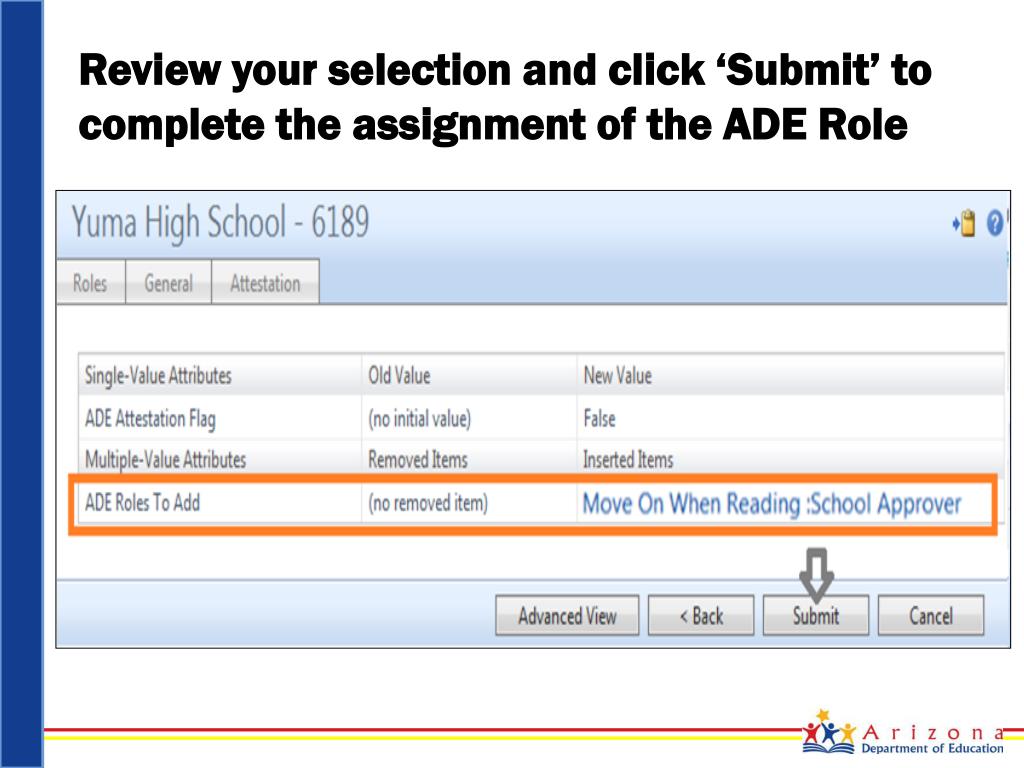Image resolution: width=1024 pixels, height=768 pixels.
Task: Open the Advanced View
Action: (x=567, y=615)
